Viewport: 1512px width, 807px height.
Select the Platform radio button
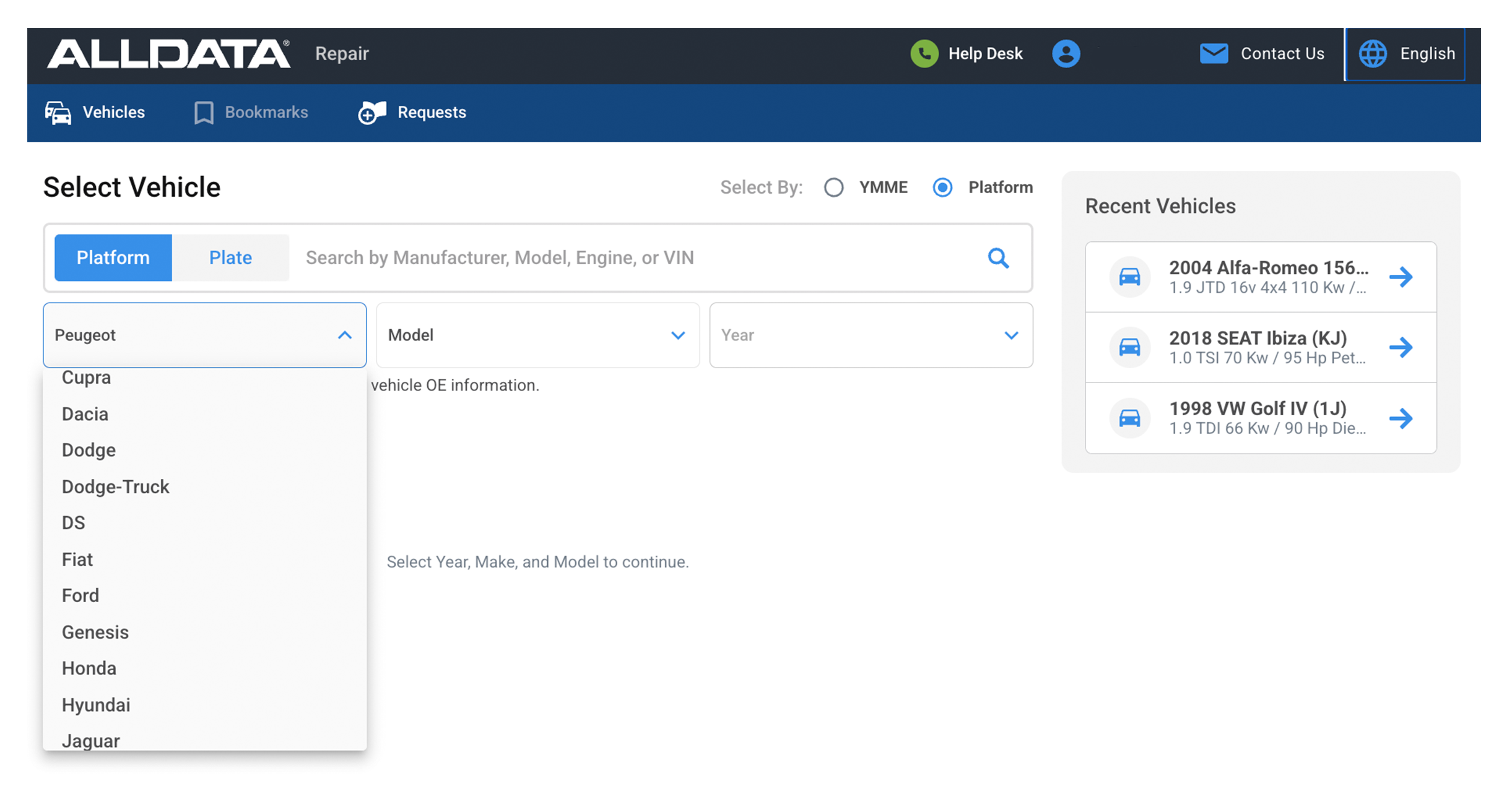[942, 188]
